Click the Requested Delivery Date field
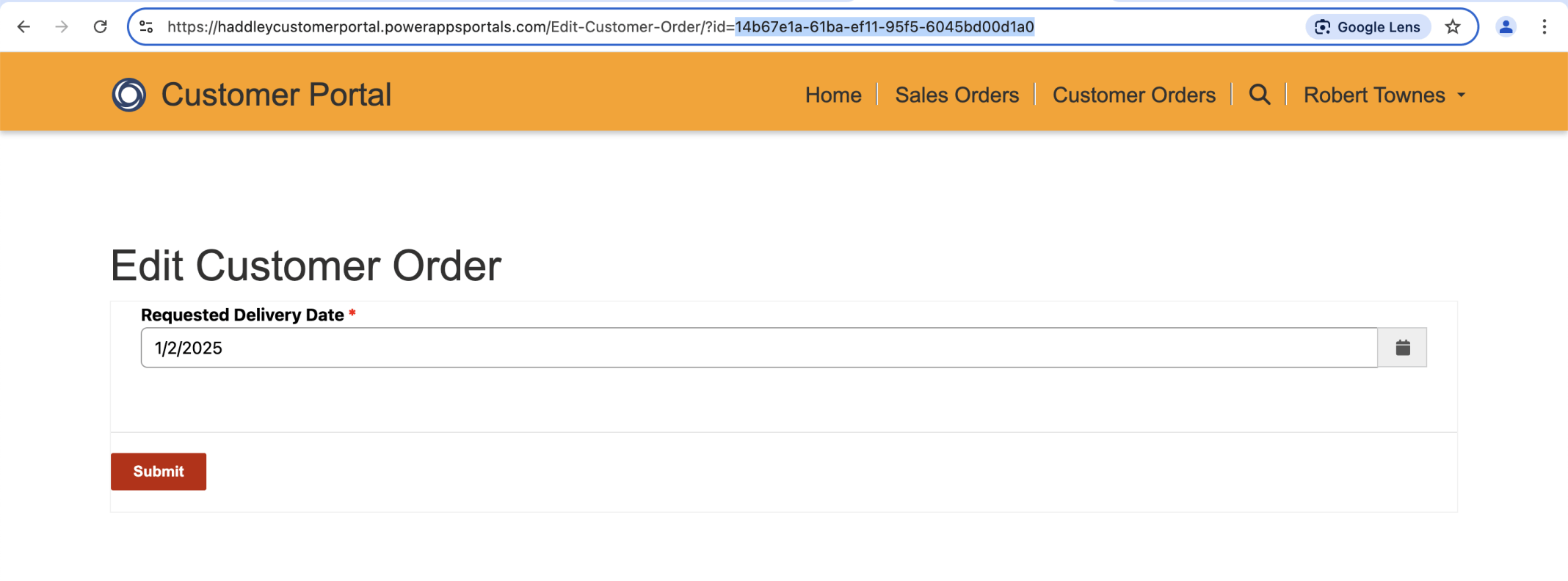The width and height of the screenshot is (1568, 581). tap(759, 348)
